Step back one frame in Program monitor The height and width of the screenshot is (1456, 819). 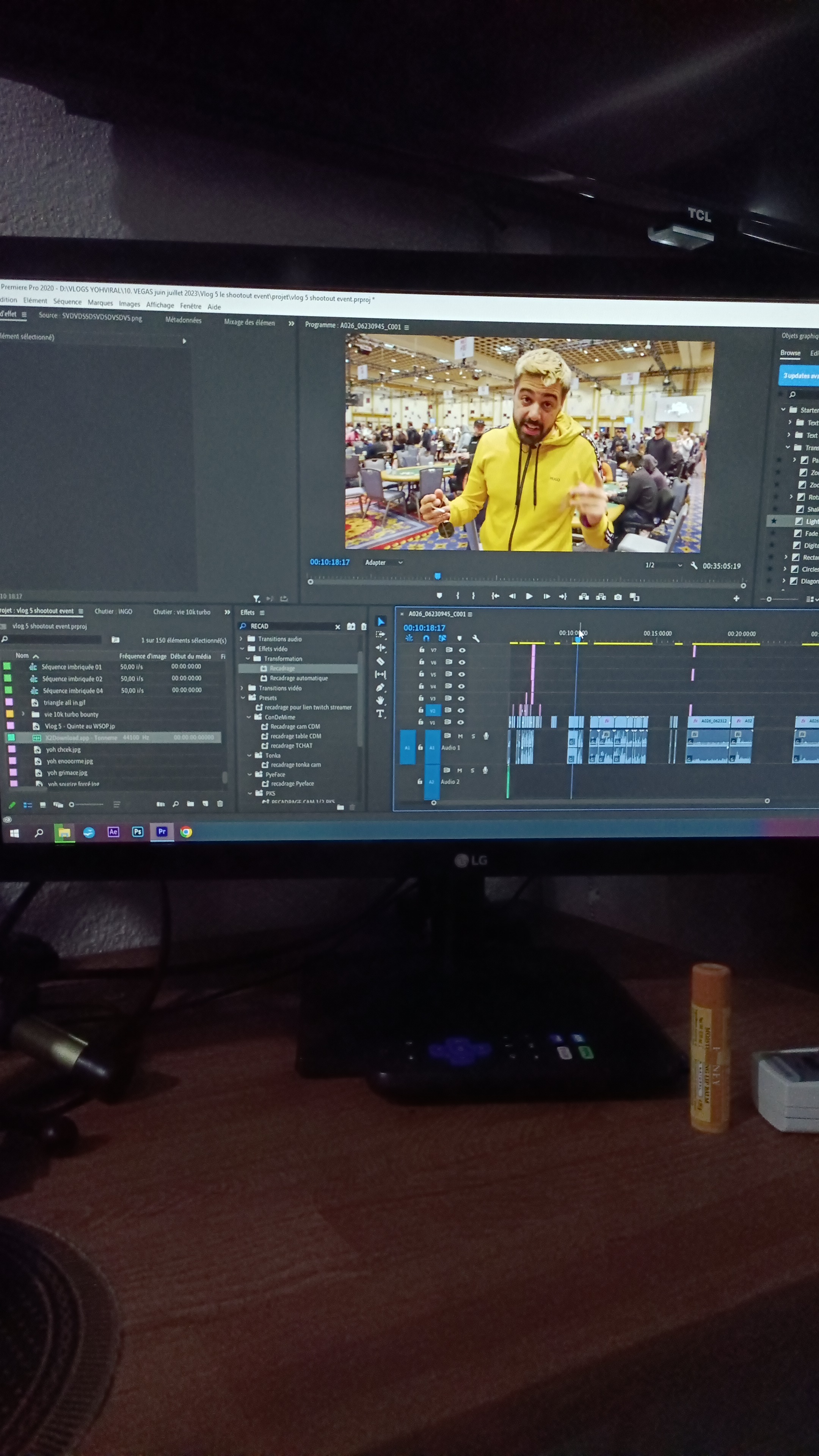click(x=512, y=596)
